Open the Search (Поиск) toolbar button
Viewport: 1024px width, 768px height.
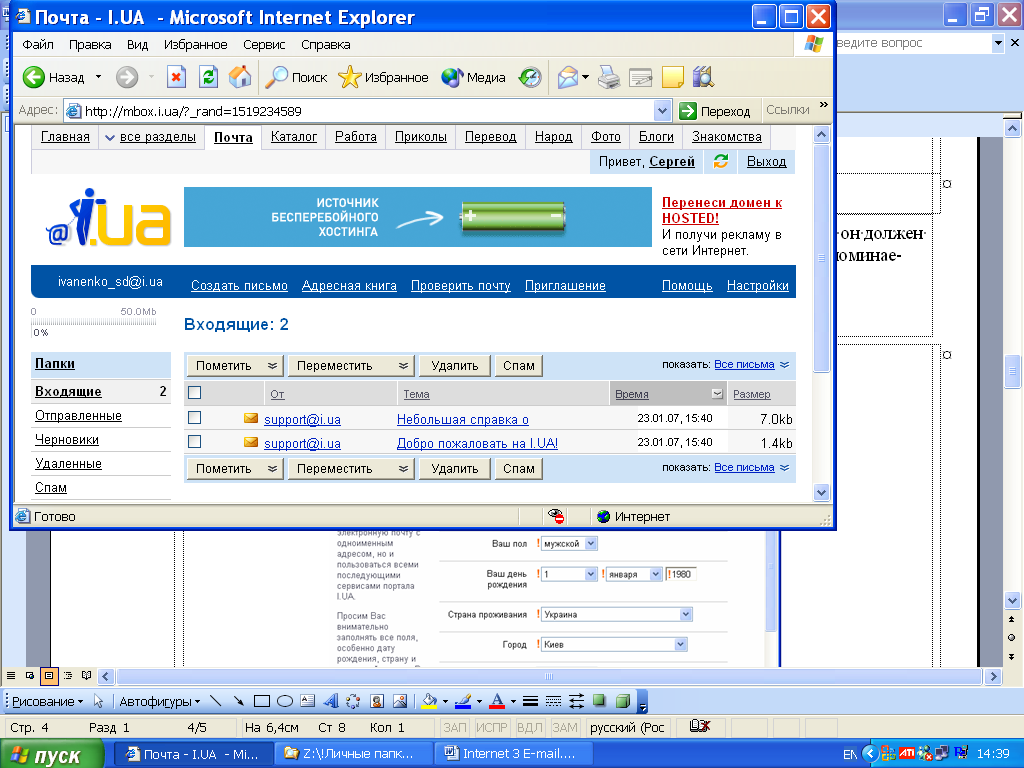pos(296,77)
